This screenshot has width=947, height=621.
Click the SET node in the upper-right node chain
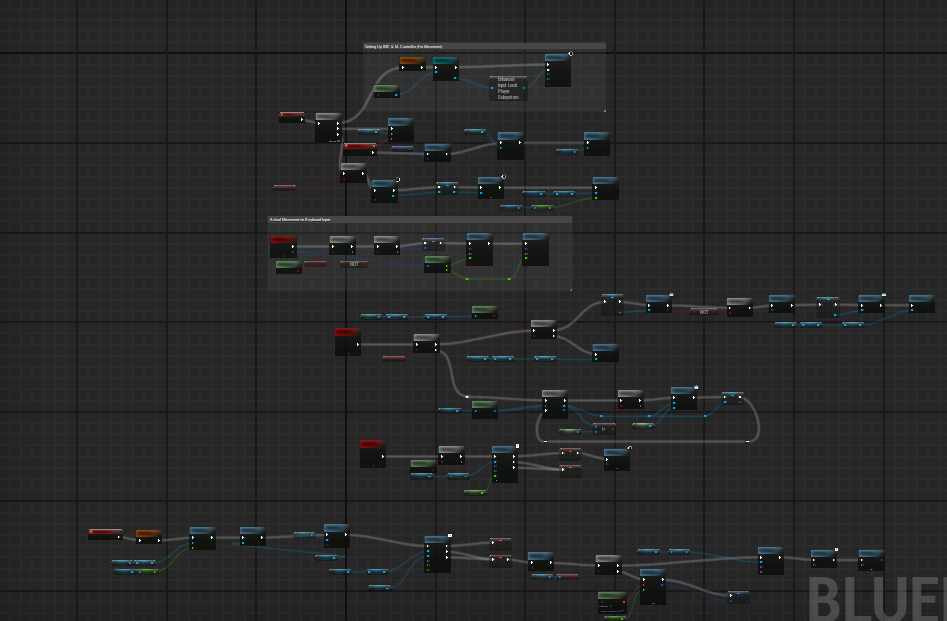tap(706, 312)
